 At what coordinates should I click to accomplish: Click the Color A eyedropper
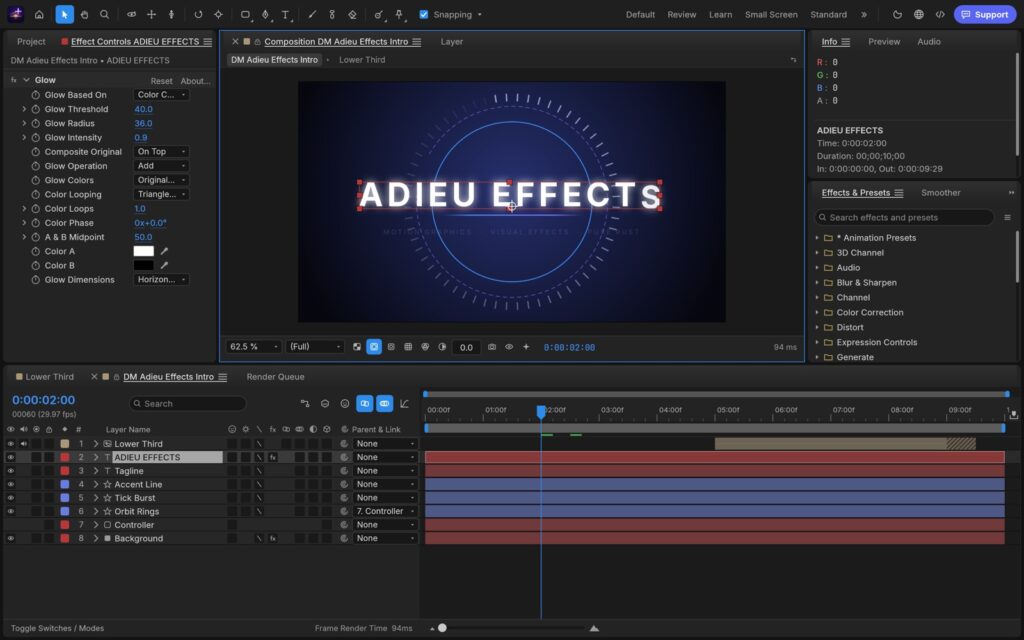165,251
